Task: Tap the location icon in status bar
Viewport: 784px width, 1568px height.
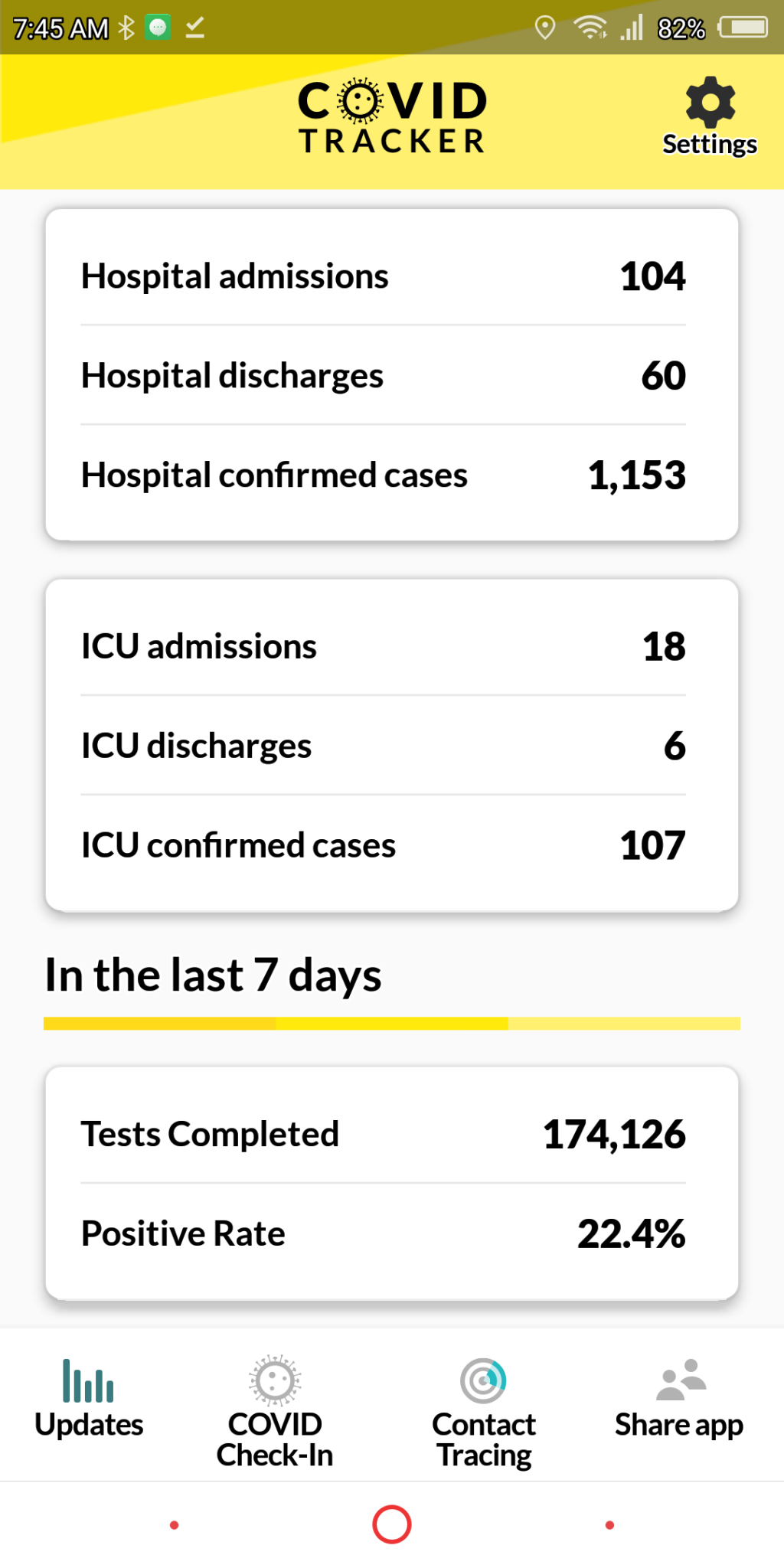Action: [544, 28]
